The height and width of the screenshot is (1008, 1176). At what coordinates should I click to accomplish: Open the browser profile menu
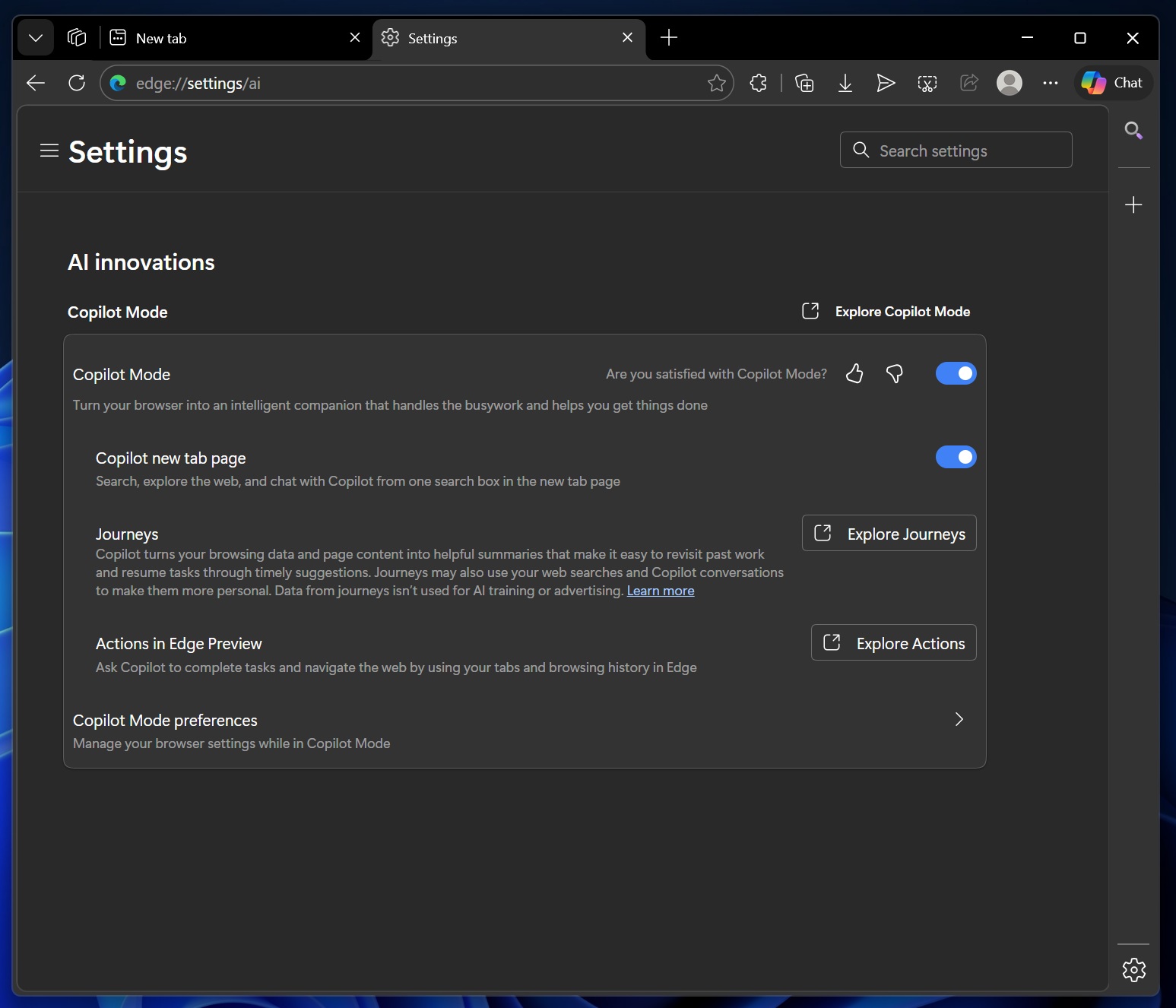click(1010, 83)
